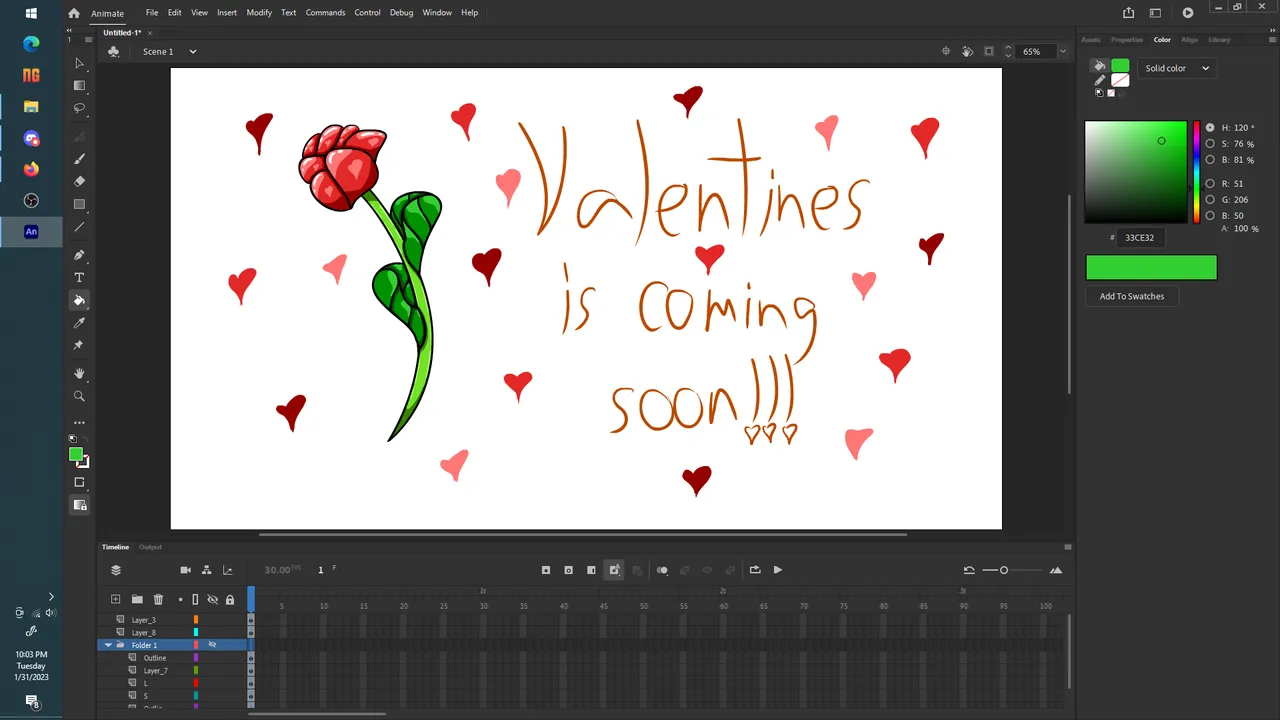Select the R red radio button
The height and width of the screenshot is (720, 1280).
[1210, 184]
